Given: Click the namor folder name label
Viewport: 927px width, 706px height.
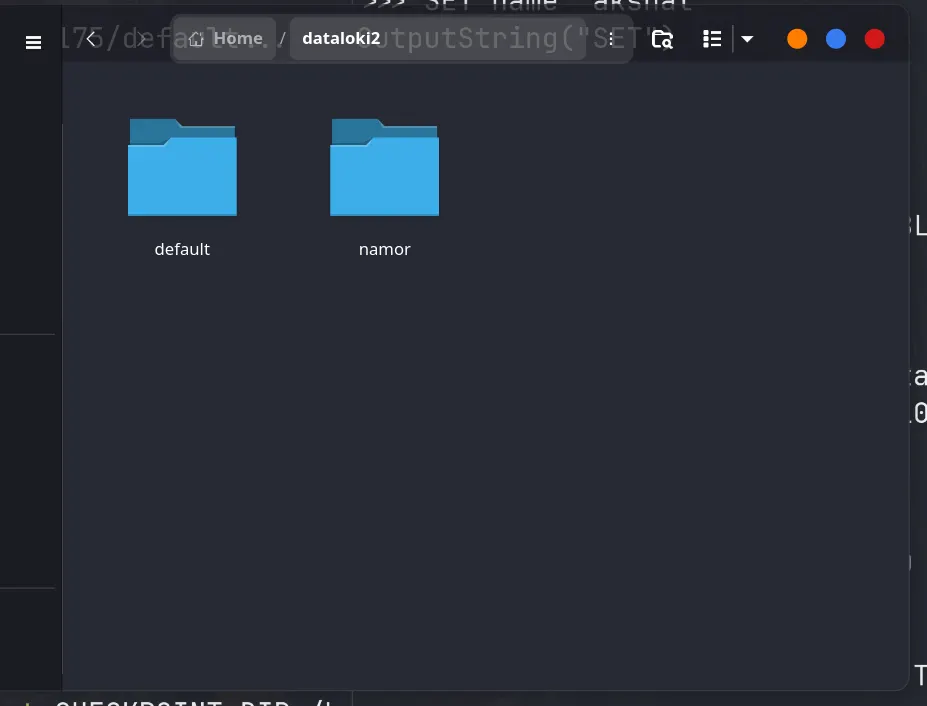Looking at the screenshot, I should point(384,250).
